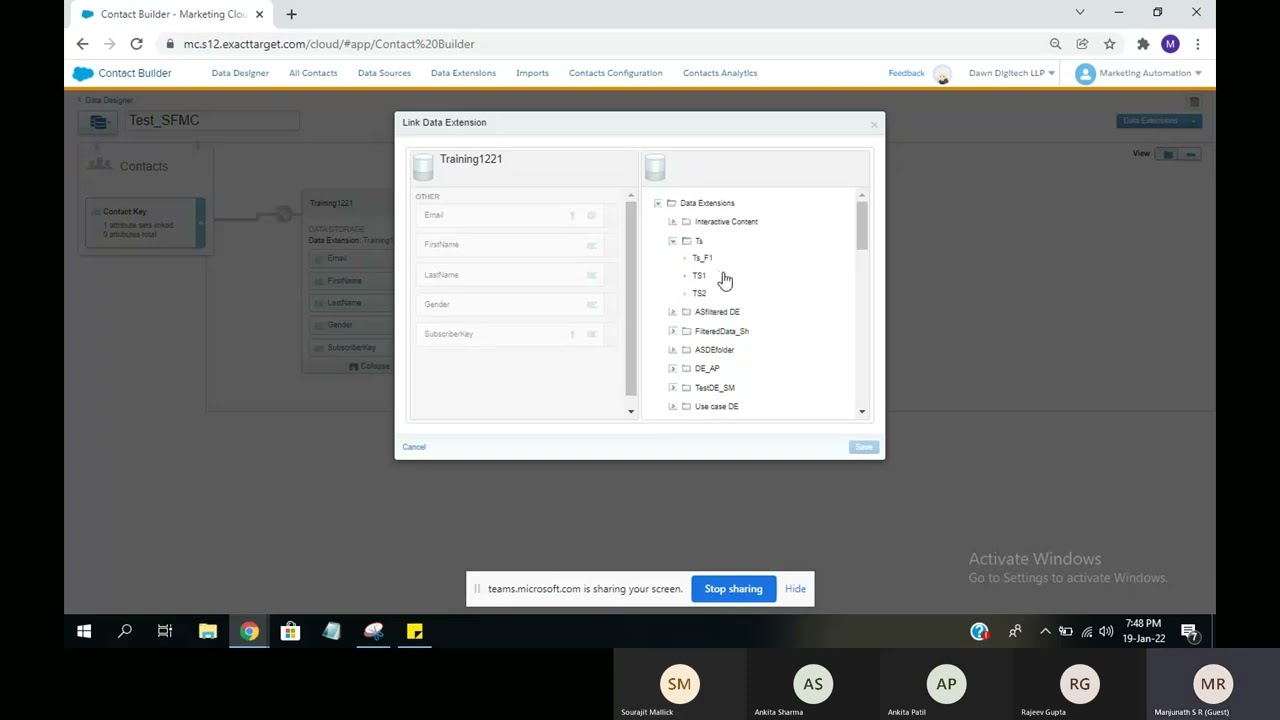
Task: Open the Data Extensions menu
Action: click(x=463, y=73)
